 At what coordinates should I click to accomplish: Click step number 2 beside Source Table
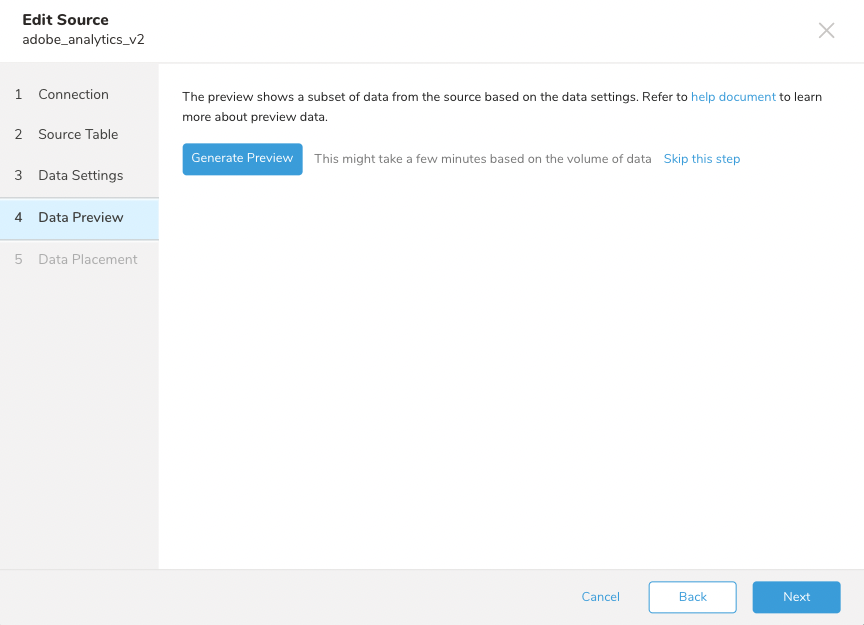click(18, 134)
